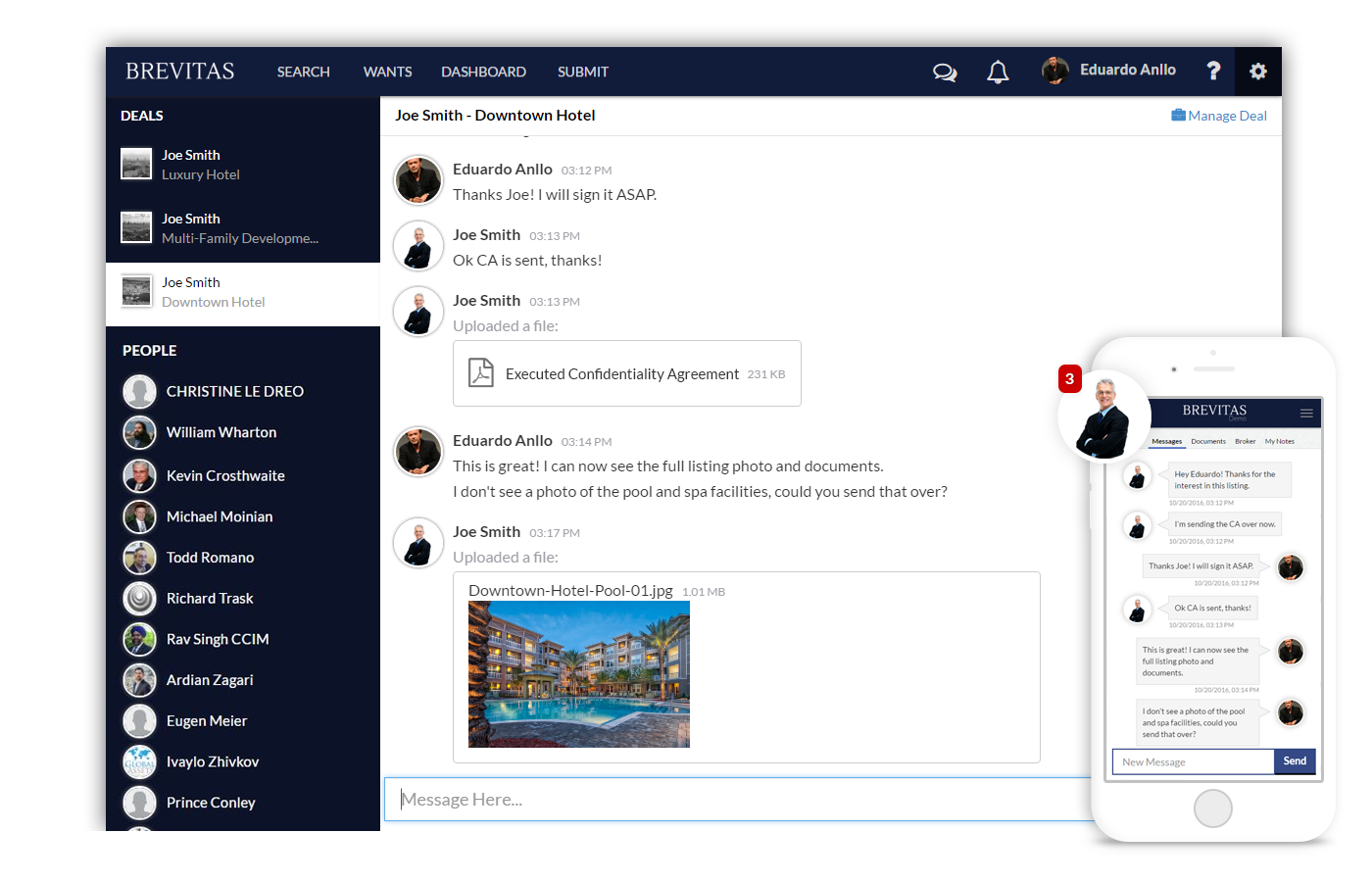The height and width of the screenshot is (882, 1372).
Task: Select the Joe Smith Luxury Hotel deal
Action: pos(243,165)
